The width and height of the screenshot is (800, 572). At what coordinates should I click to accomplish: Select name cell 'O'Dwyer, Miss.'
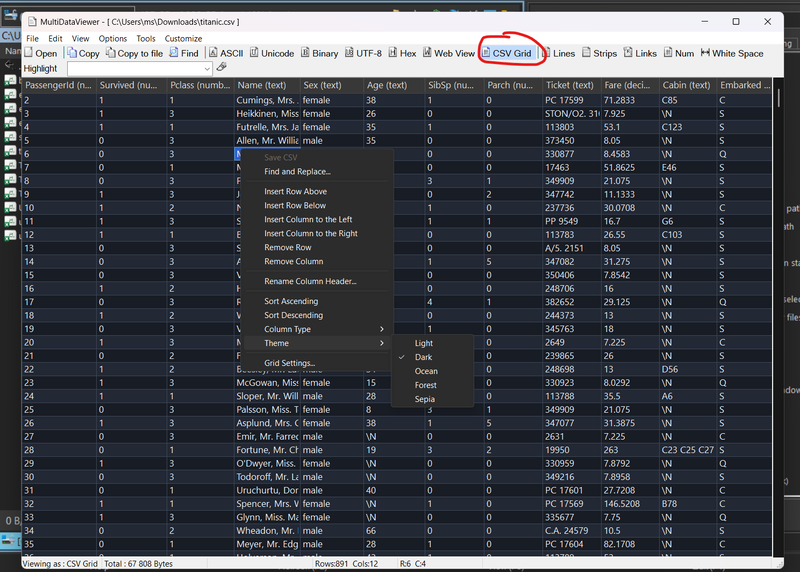[x=267, y=463]
